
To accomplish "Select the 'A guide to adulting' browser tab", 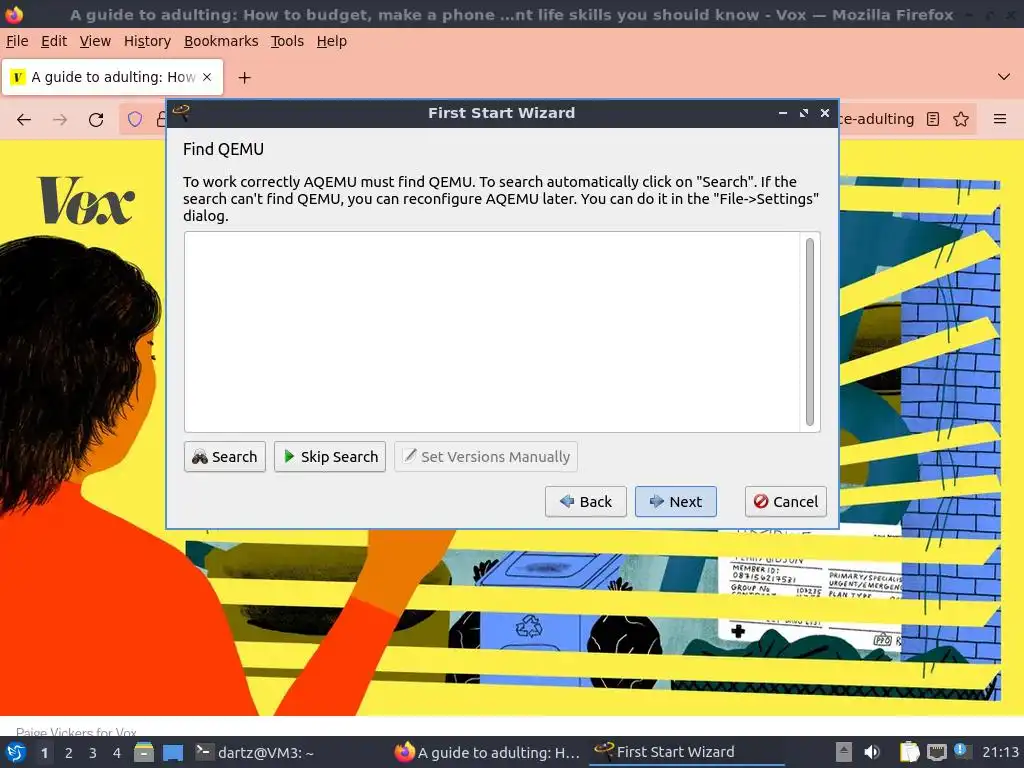I will pyautogui.click(x=112, y=77).
